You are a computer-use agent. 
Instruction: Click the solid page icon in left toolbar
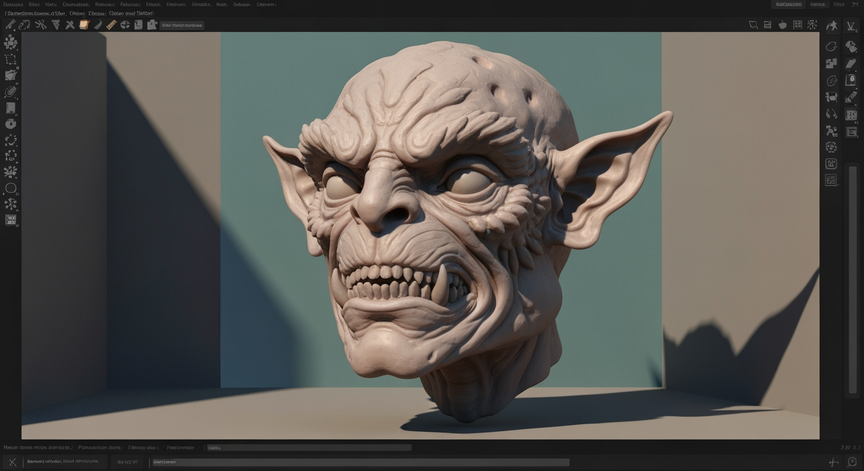click(10, 108)
